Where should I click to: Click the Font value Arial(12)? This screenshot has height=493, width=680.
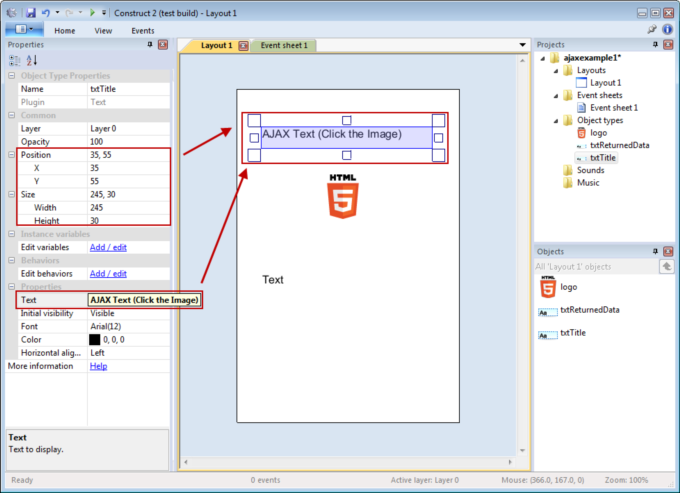129,326
